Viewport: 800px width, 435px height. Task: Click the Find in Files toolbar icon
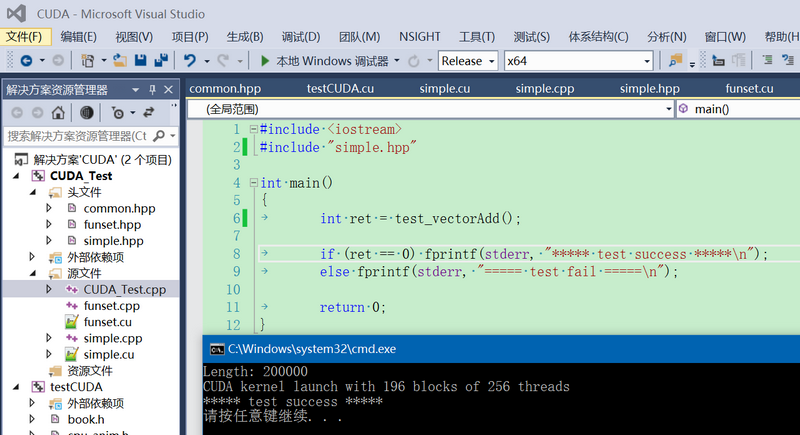tap(676, 61)
